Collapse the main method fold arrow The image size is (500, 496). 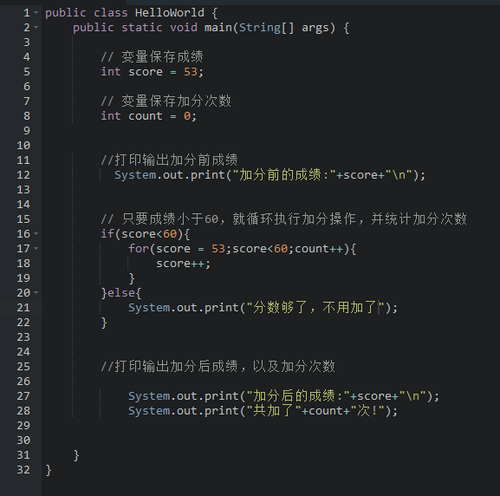point(36,27)
